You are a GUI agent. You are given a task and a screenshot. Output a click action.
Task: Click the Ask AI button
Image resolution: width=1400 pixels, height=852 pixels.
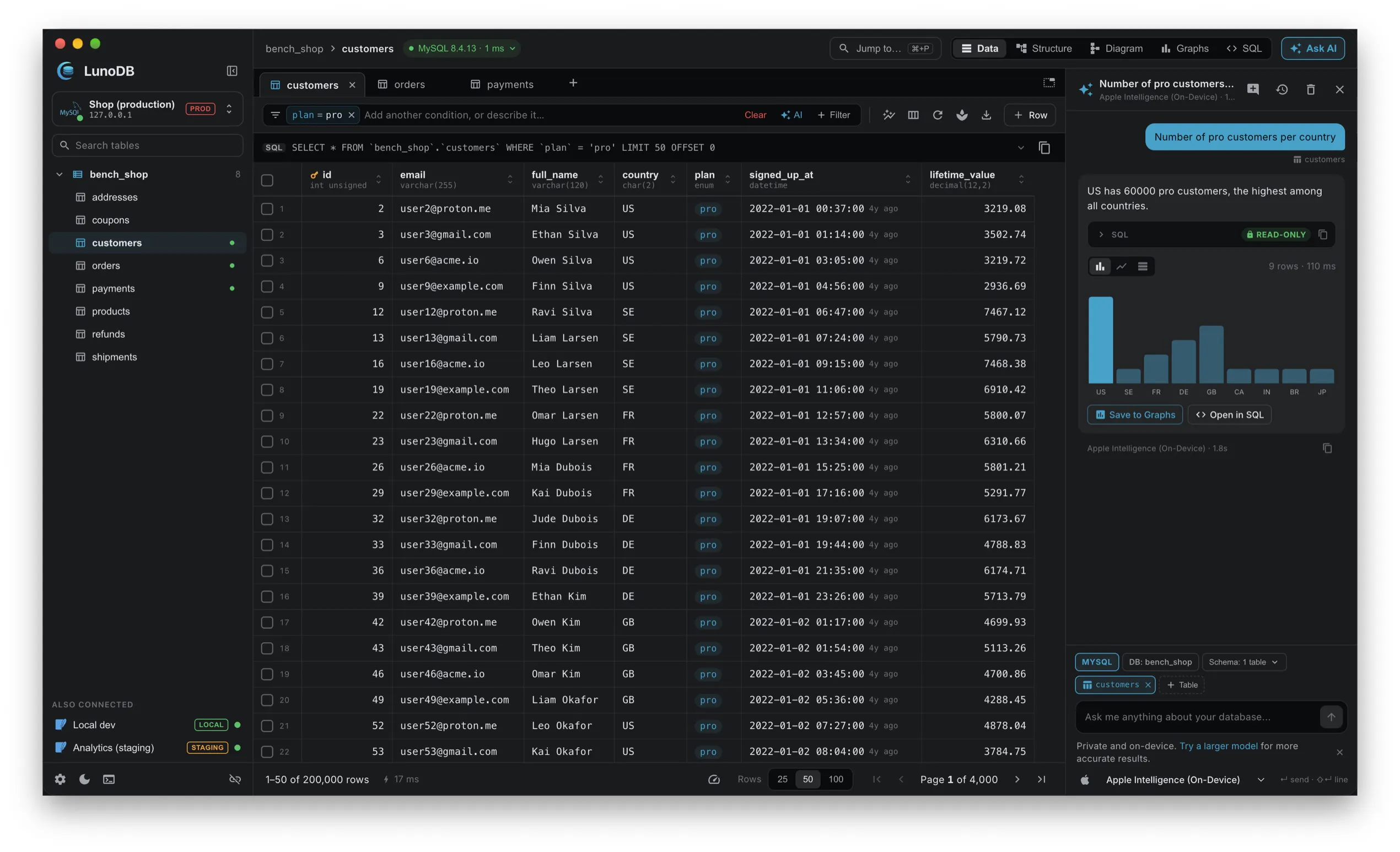click(1312, 48)
